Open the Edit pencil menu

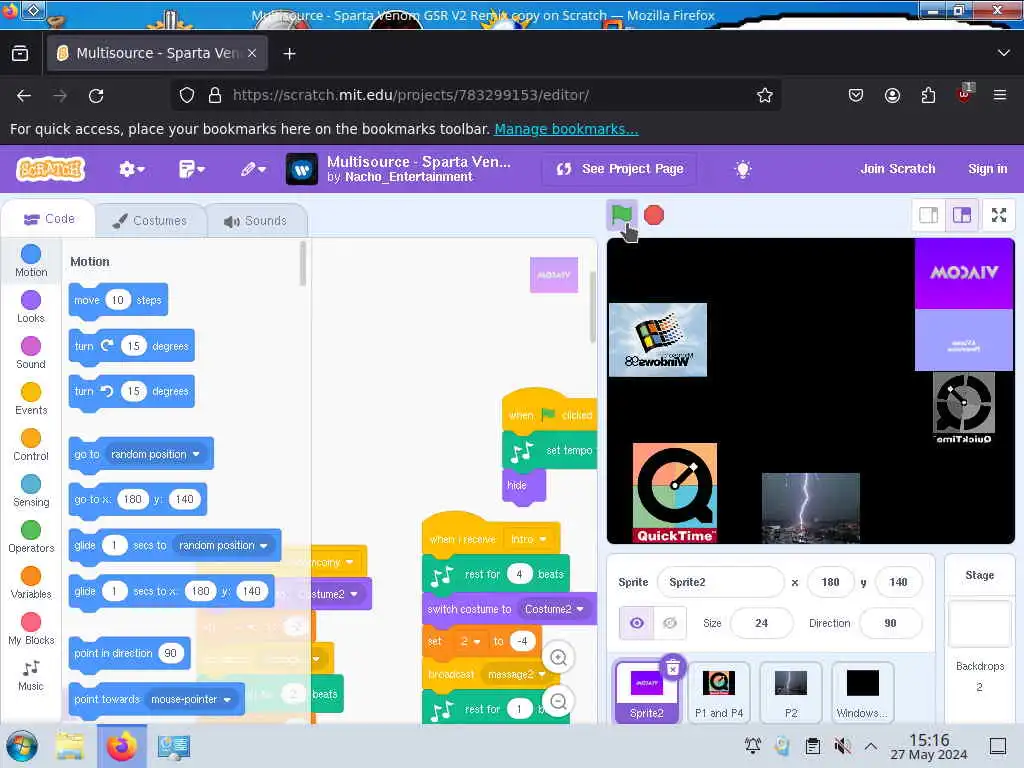click(253, 169)
